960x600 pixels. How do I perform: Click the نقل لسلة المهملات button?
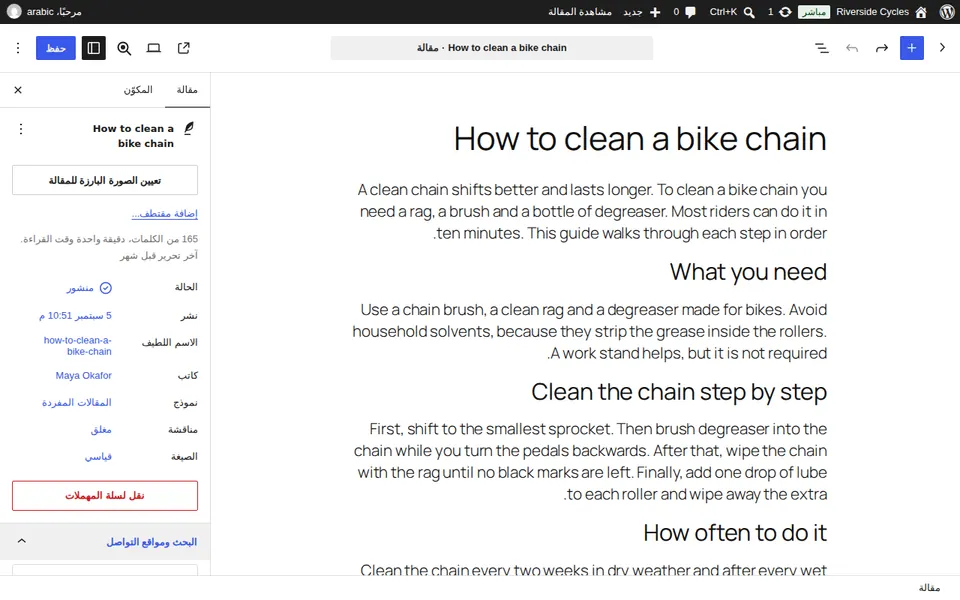tap(105, 495)
